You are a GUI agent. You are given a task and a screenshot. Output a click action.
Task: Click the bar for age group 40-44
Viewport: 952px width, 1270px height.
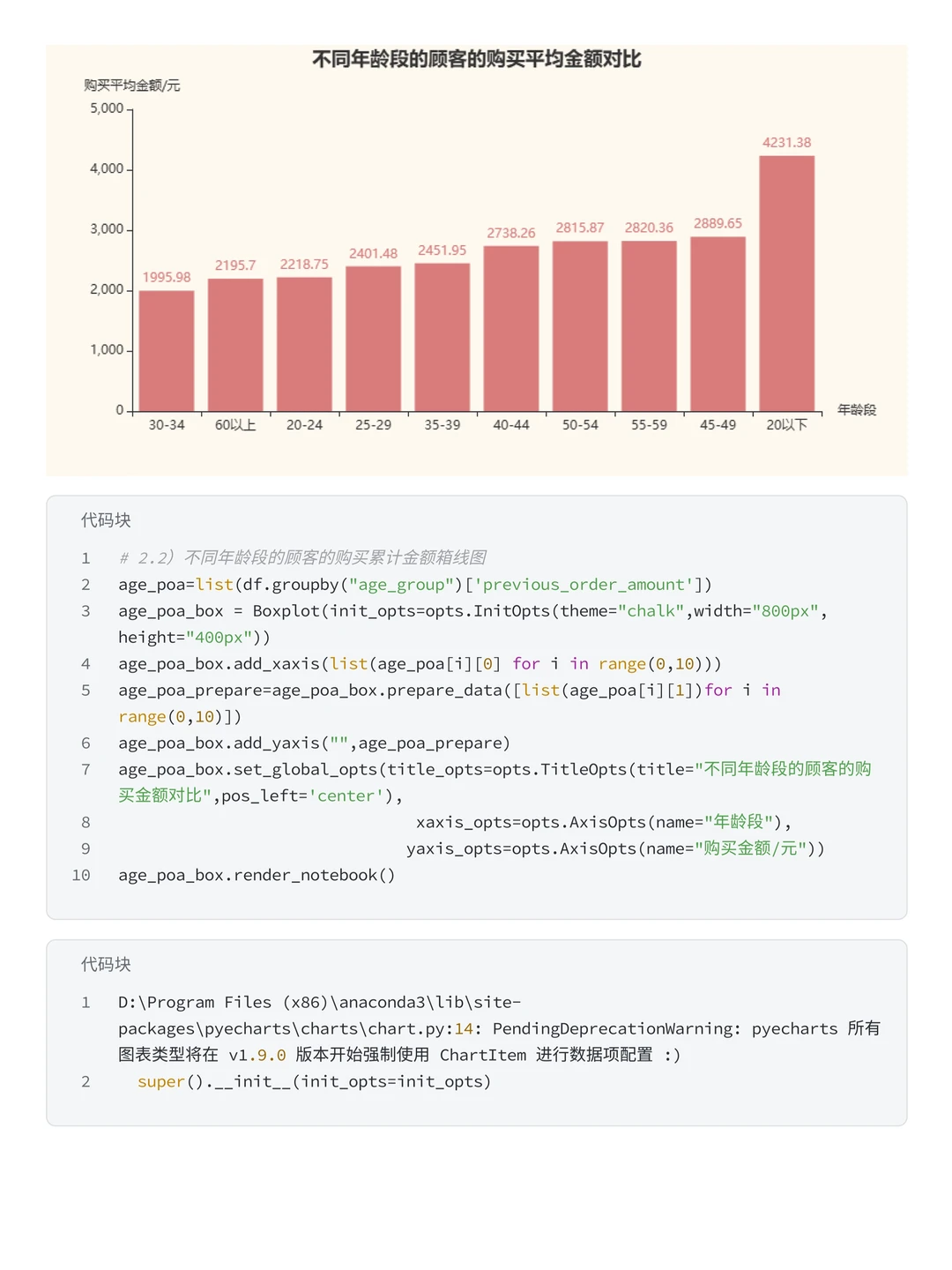point(511,328)
